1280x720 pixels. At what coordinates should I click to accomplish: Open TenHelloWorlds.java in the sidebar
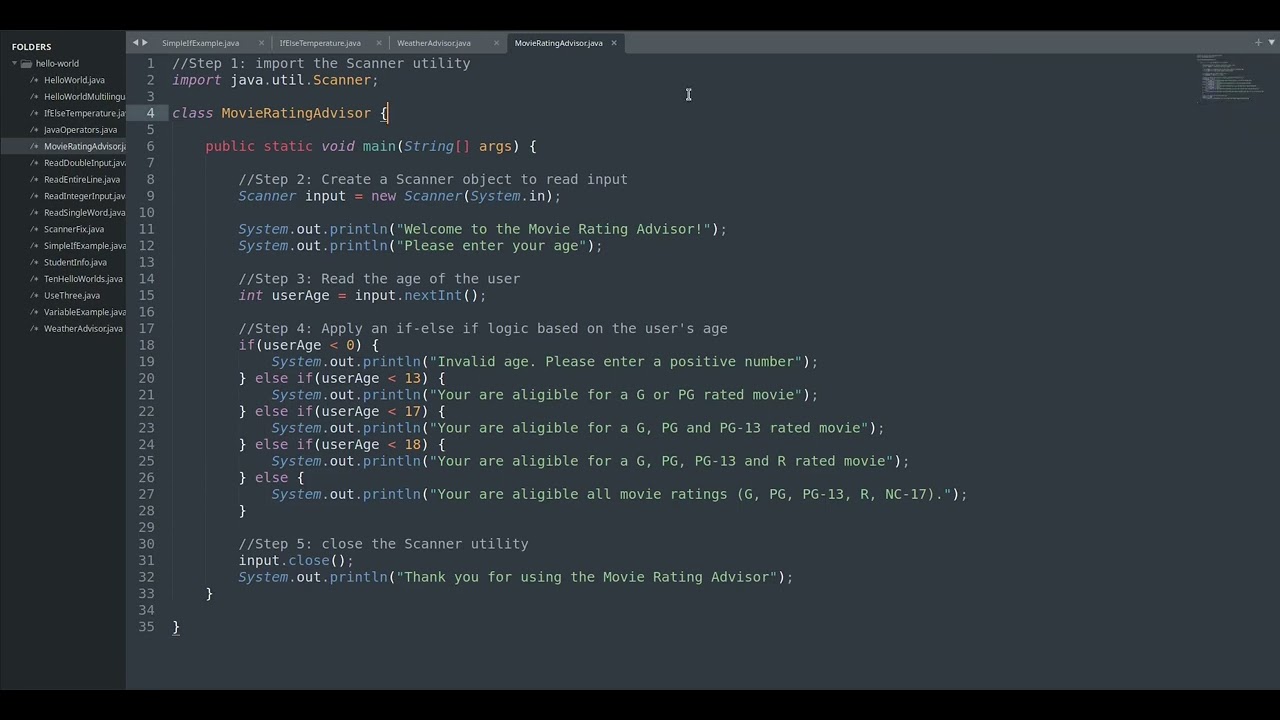pyautogui.click(x=83, y=279)
